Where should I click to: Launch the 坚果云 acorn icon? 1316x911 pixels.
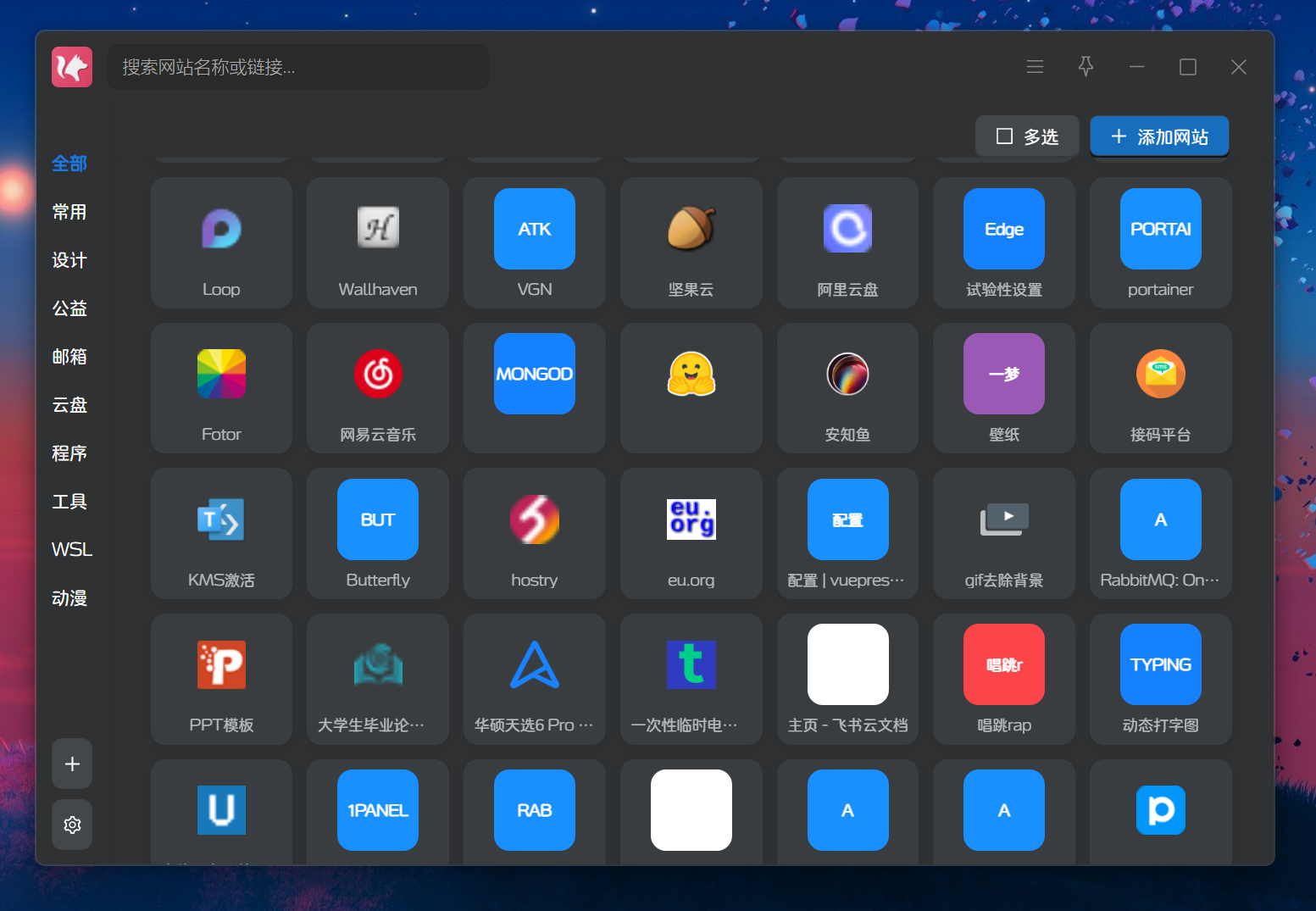[x=691, y=229]
